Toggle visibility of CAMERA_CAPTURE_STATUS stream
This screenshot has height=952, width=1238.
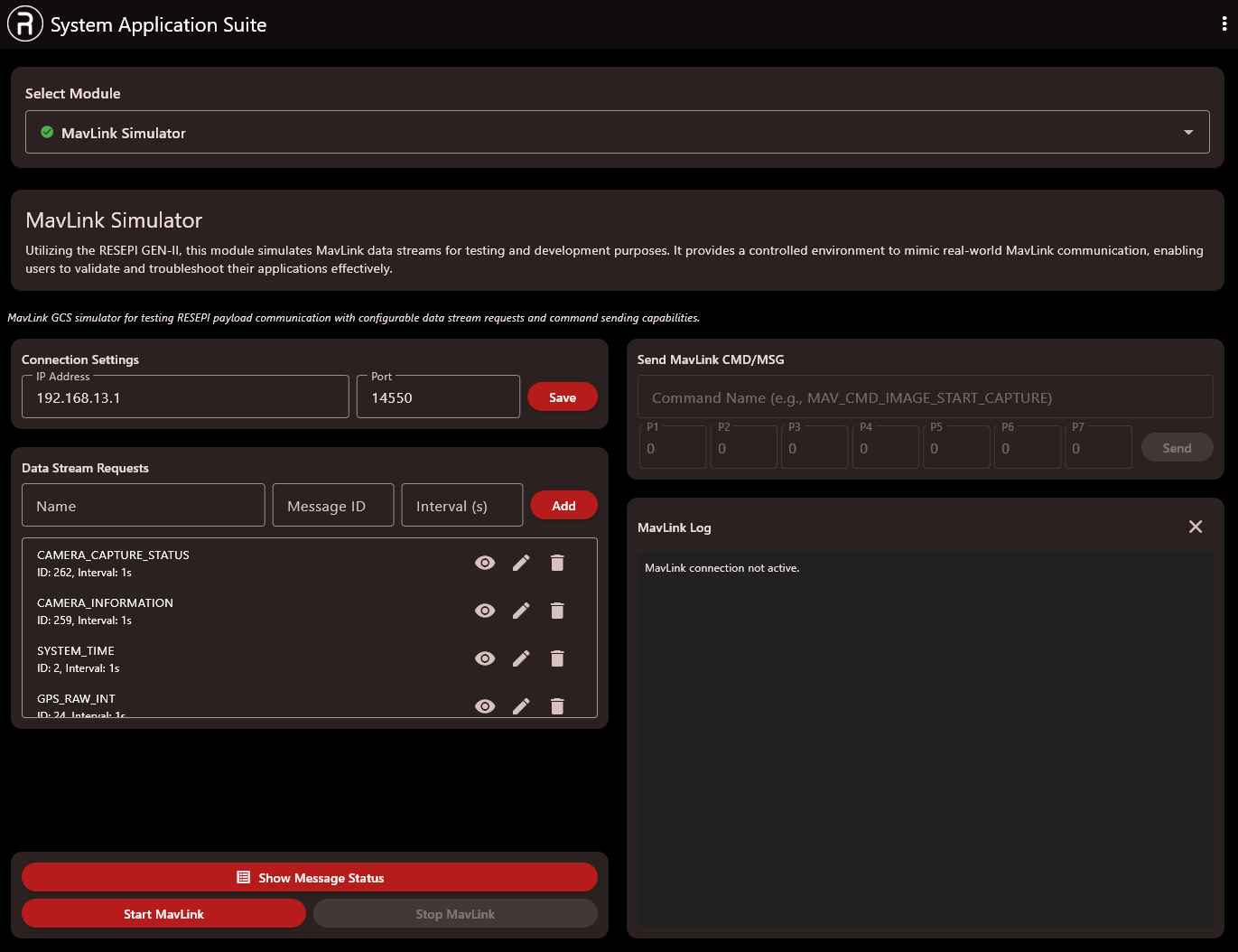(485, 563)
